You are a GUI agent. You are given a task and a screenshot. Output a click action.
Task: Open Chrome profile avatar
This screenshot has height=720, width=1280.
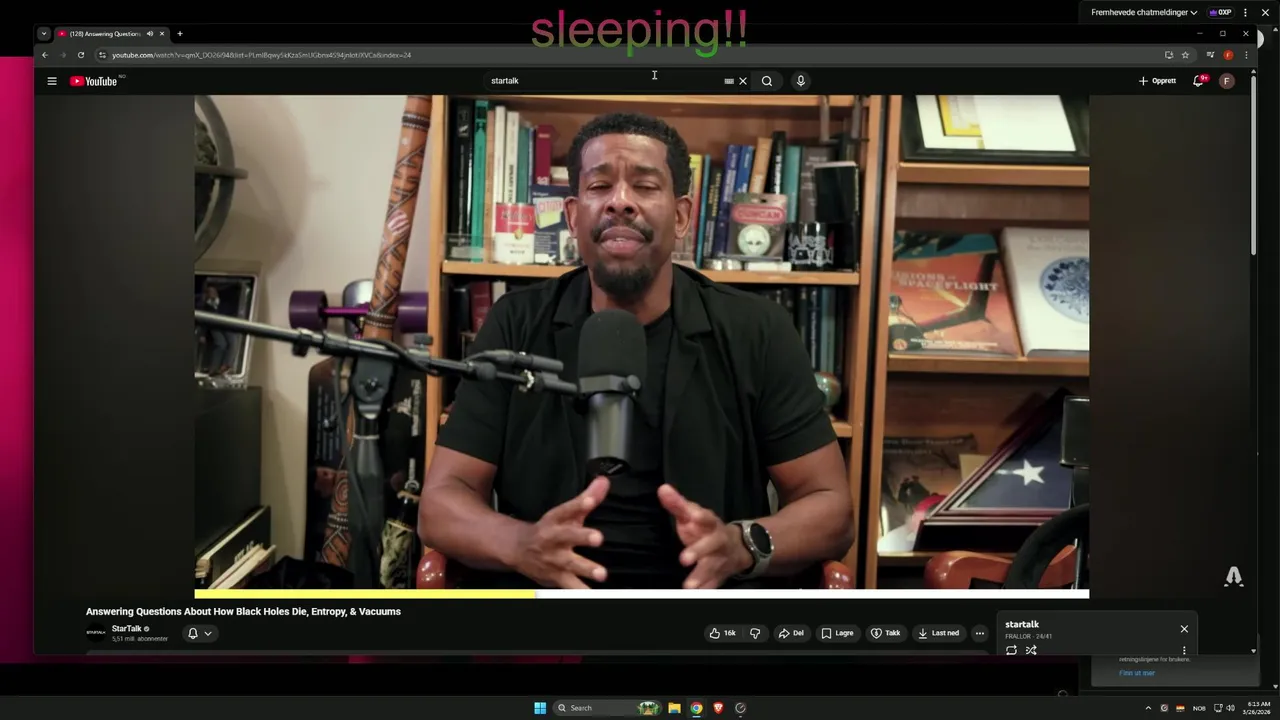[1228, 55]
